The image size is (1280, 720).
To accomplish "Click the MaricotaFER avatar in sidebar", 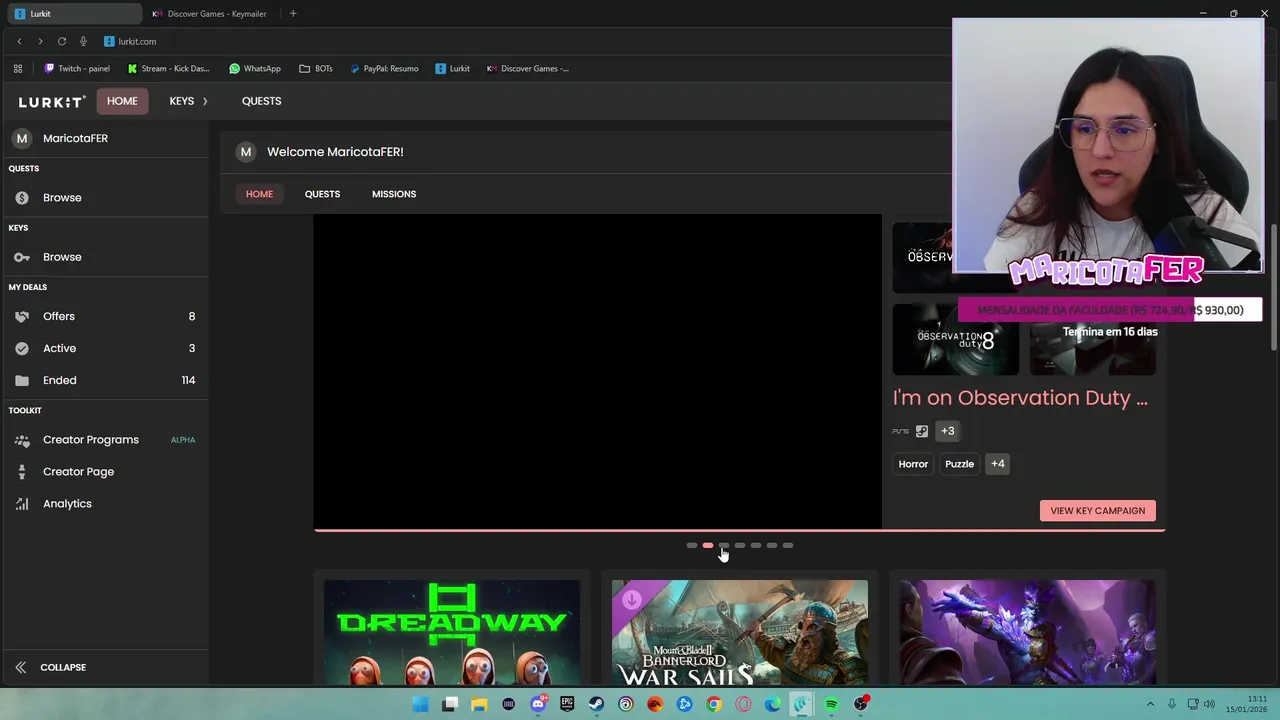I will pyautogui.click(x=22, y=138).
